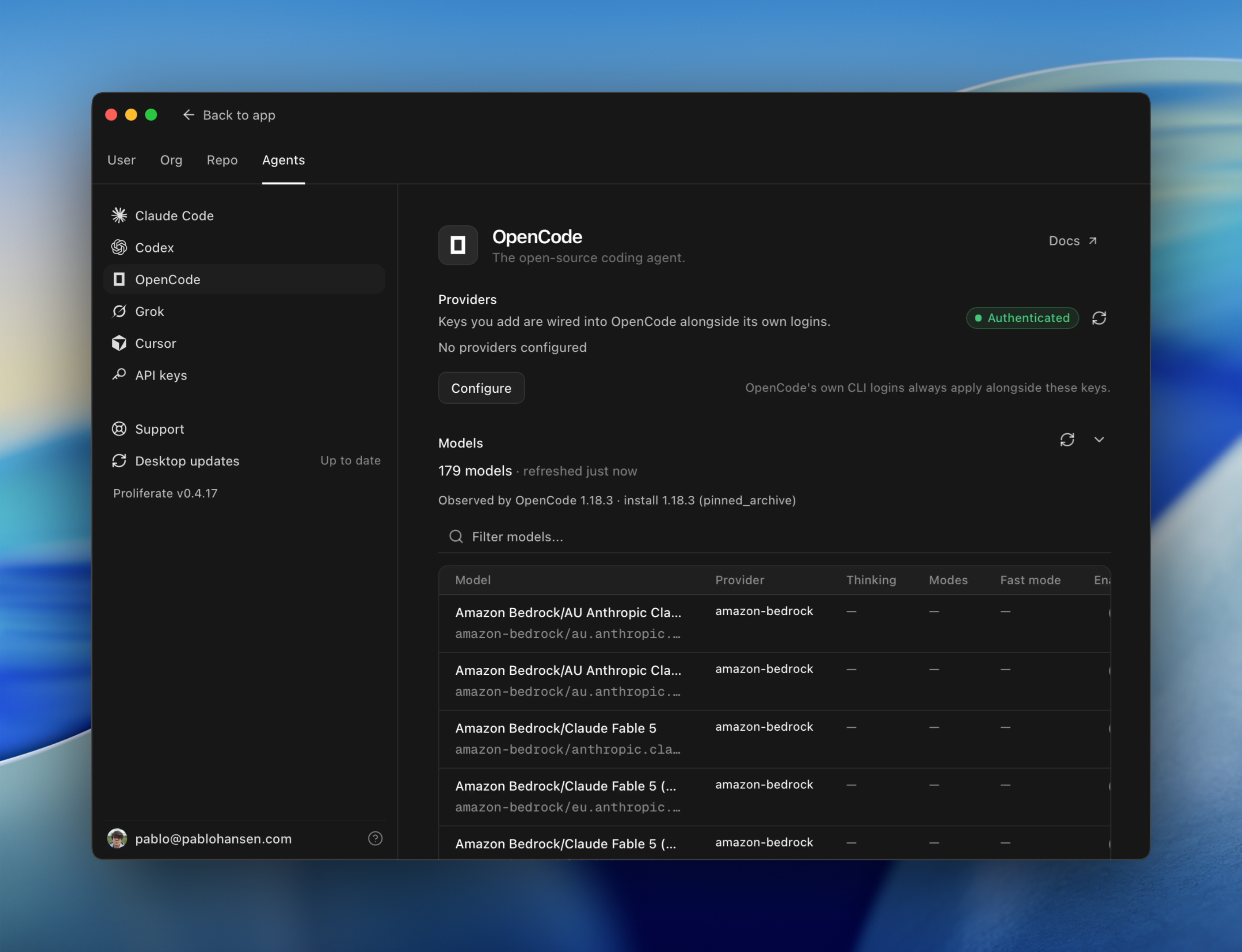
Task: Refresh the provider authentication status
Action: [x=1099, y=318]
